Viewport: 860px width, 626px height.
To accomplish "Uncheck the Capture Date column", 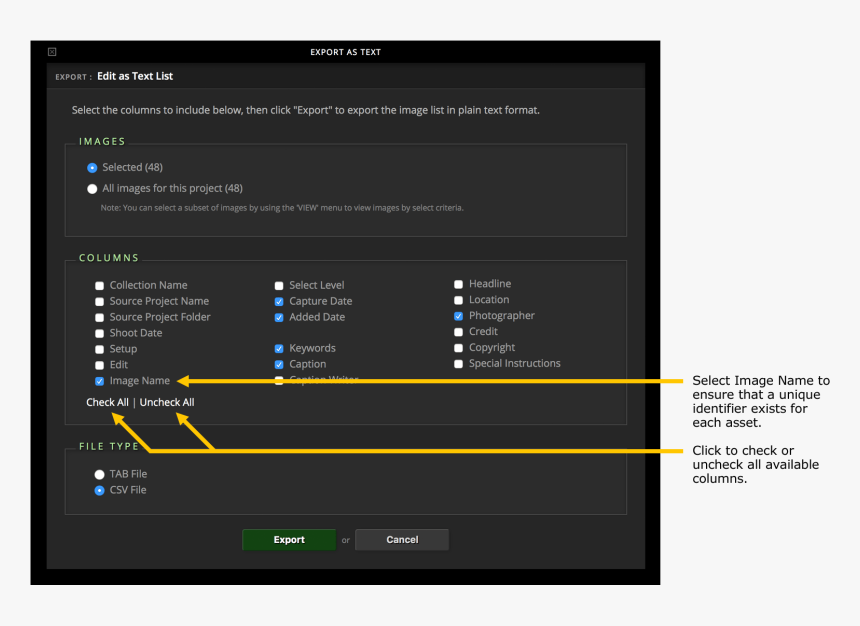I will click(x=279, y=302).
